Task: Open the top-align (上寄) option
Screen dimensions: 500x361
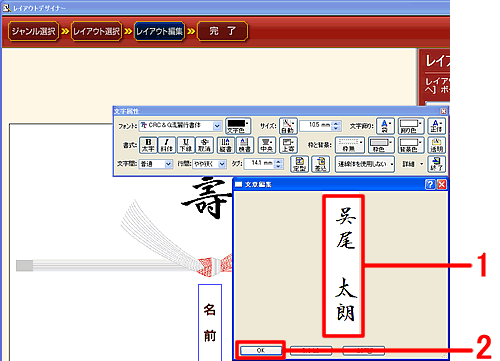Action: [288, 145]
